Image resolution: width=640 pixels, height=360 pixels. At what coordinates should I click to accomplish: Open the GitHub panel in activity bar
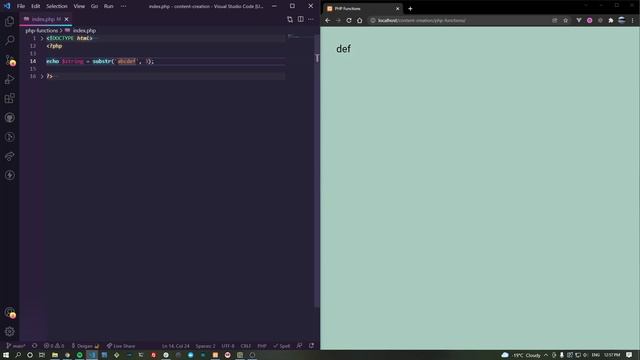[9, 118]
